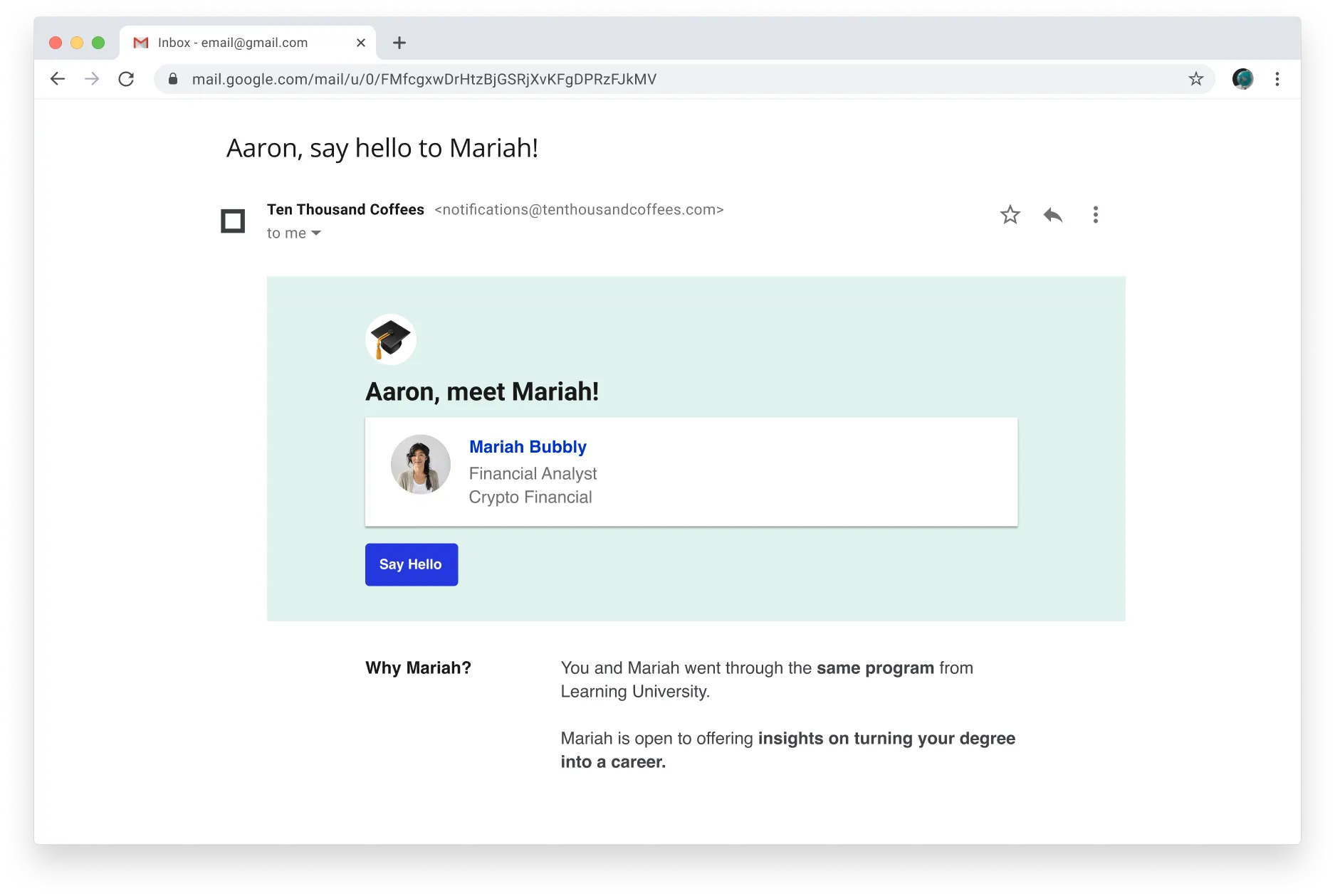
Task: Star this email from Ten Thousand Coffees
Action: coord(1010,215)
